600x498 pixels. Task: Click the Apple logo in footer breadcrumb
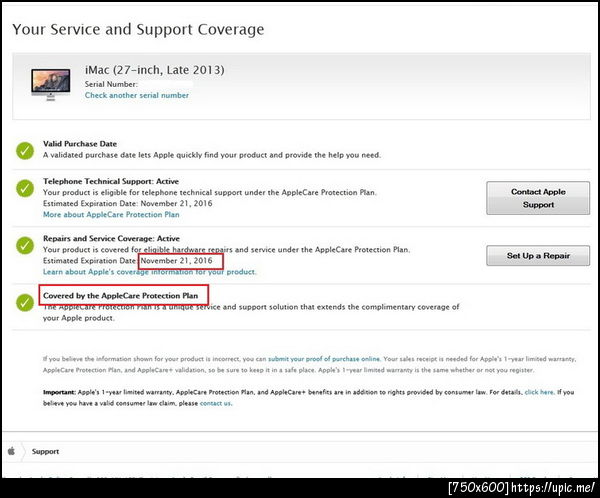coord(11,451)
